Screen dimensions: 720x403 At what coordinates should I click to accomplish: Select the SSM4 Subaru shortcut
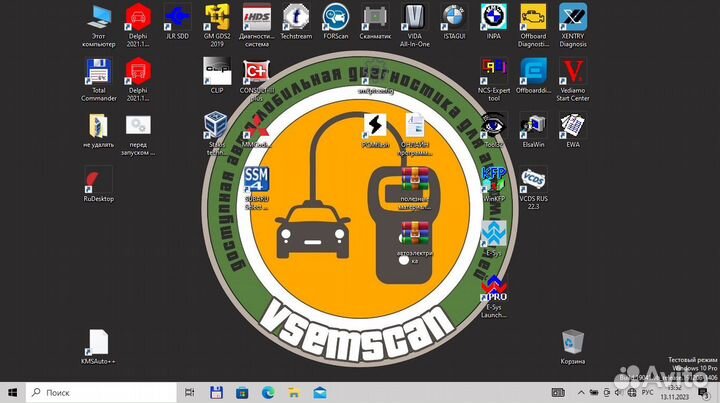(x=257, y=181)
